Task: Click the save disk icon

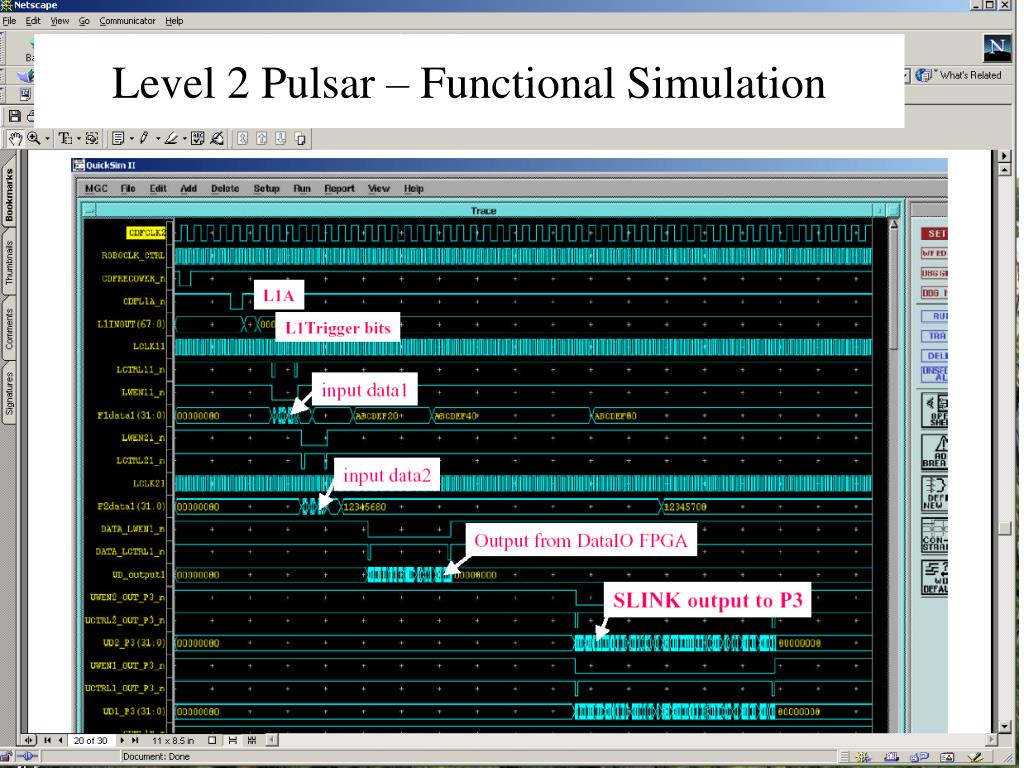Action: [14, 116]
